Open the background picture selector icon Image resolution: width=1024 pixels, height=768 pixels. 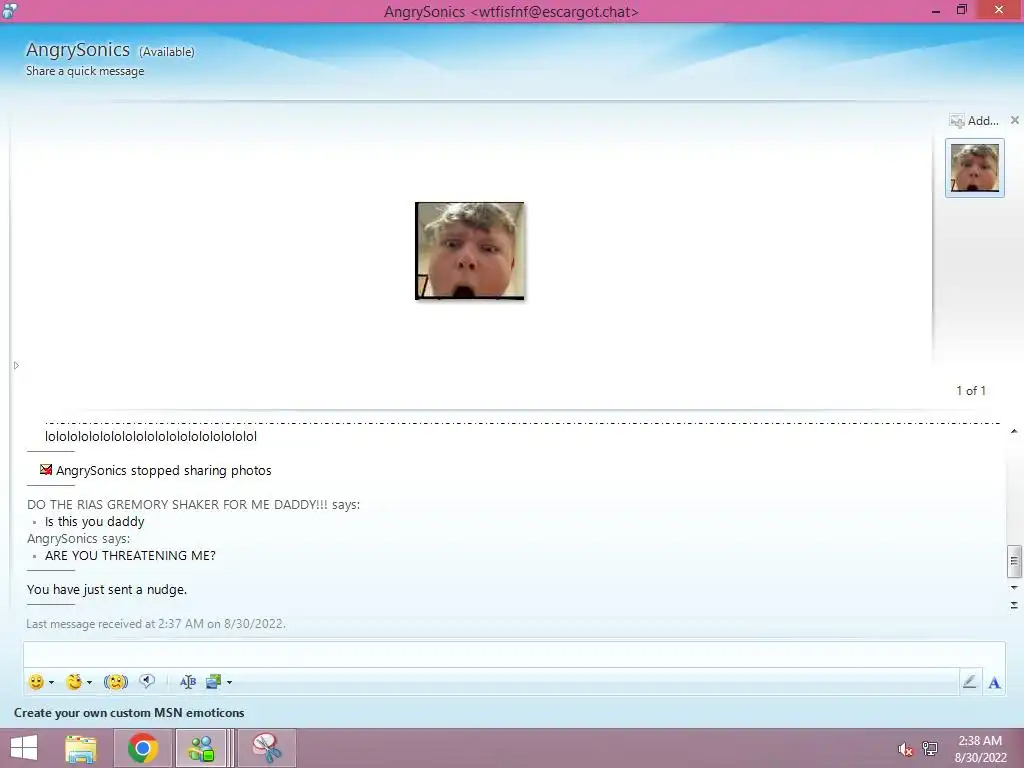coord(214,682)
